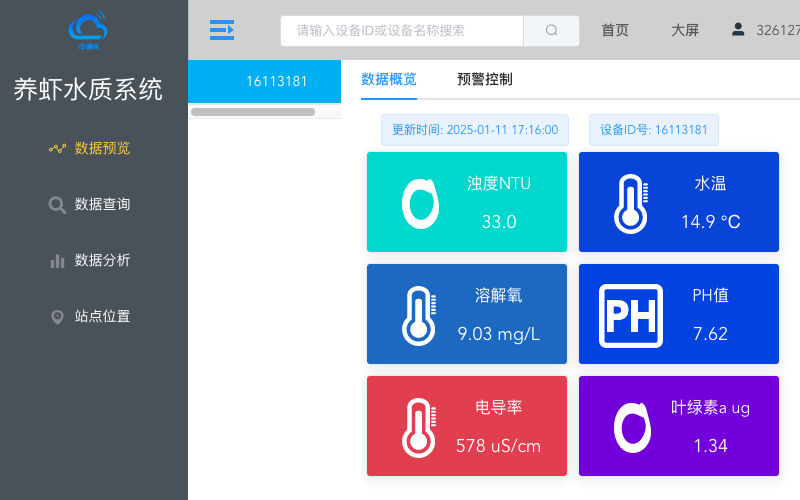Click the 首页 link in the header

click(615, 30)
